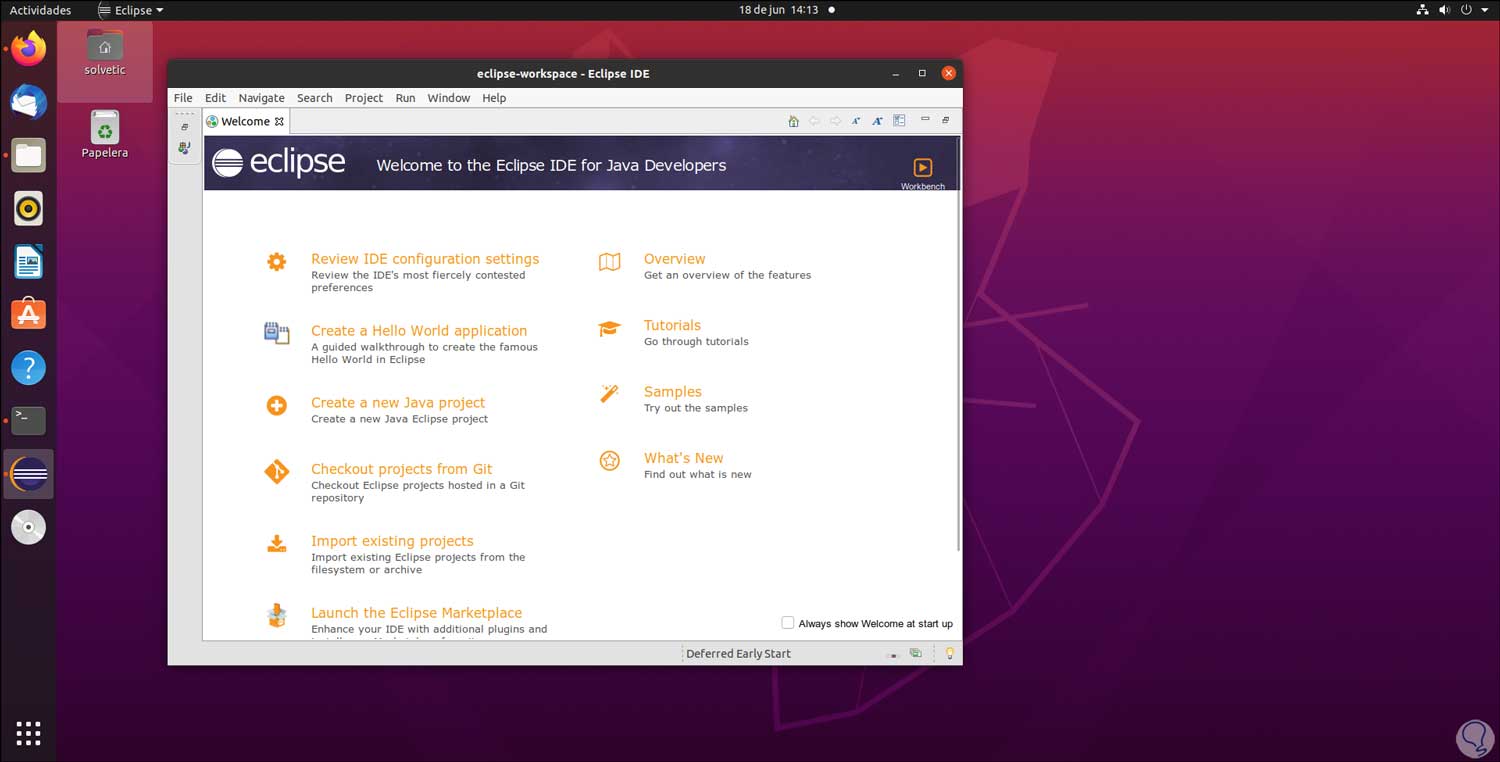
Task: Click Launch the Eclipse Marketplace link
Action: click(x=416, y=613)
